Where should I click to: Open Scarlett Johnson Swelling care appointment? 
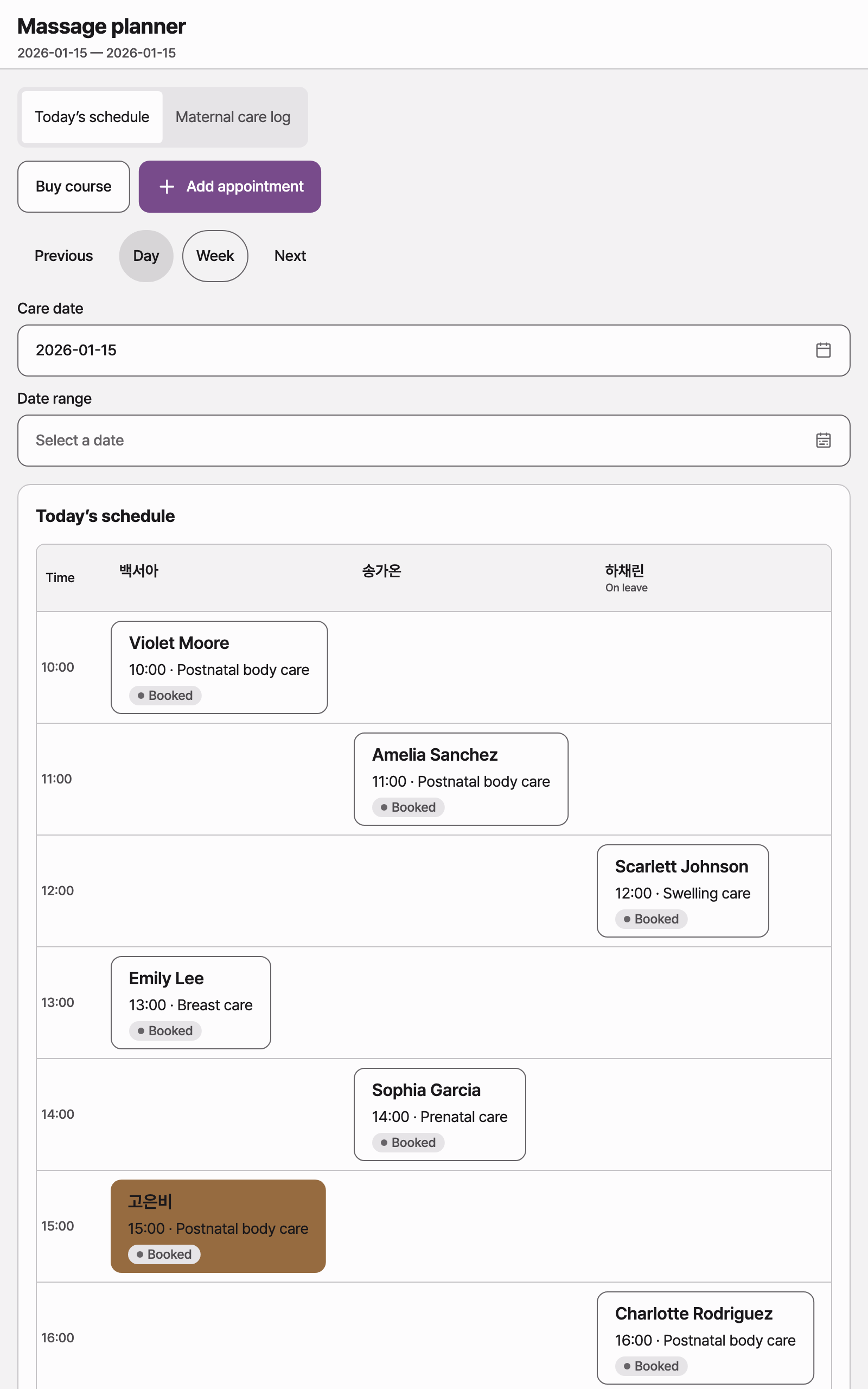(682, 891)
